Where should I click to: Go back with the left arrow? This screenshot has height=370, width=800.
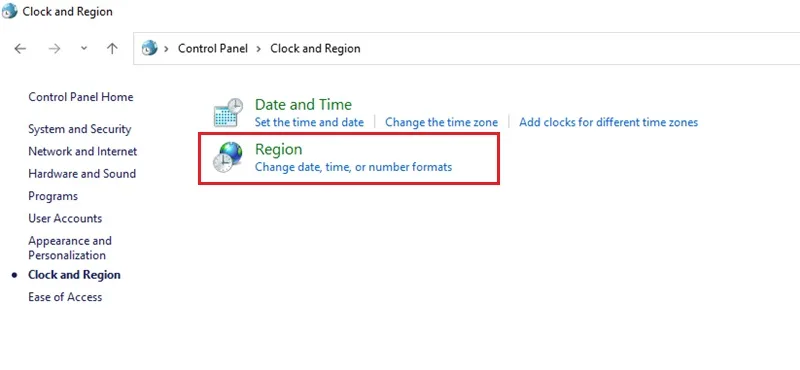20,48
